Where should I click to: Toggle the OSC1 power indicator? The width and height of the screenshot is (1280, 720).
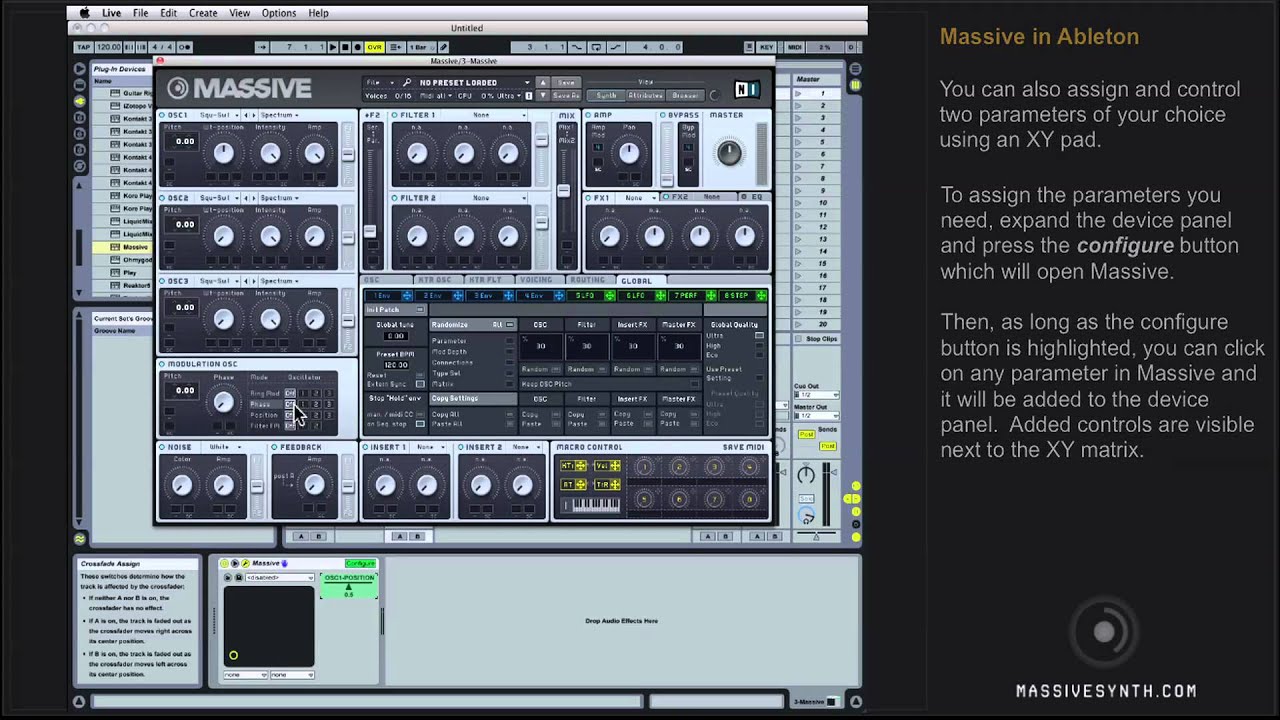(163, 115)
